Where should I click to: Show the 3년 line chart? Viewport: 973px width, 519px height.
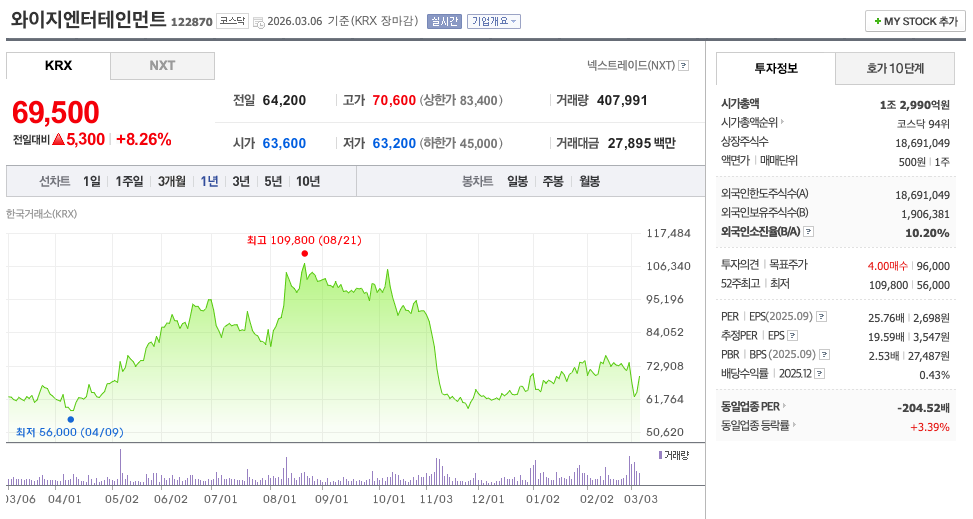point(241,181)
